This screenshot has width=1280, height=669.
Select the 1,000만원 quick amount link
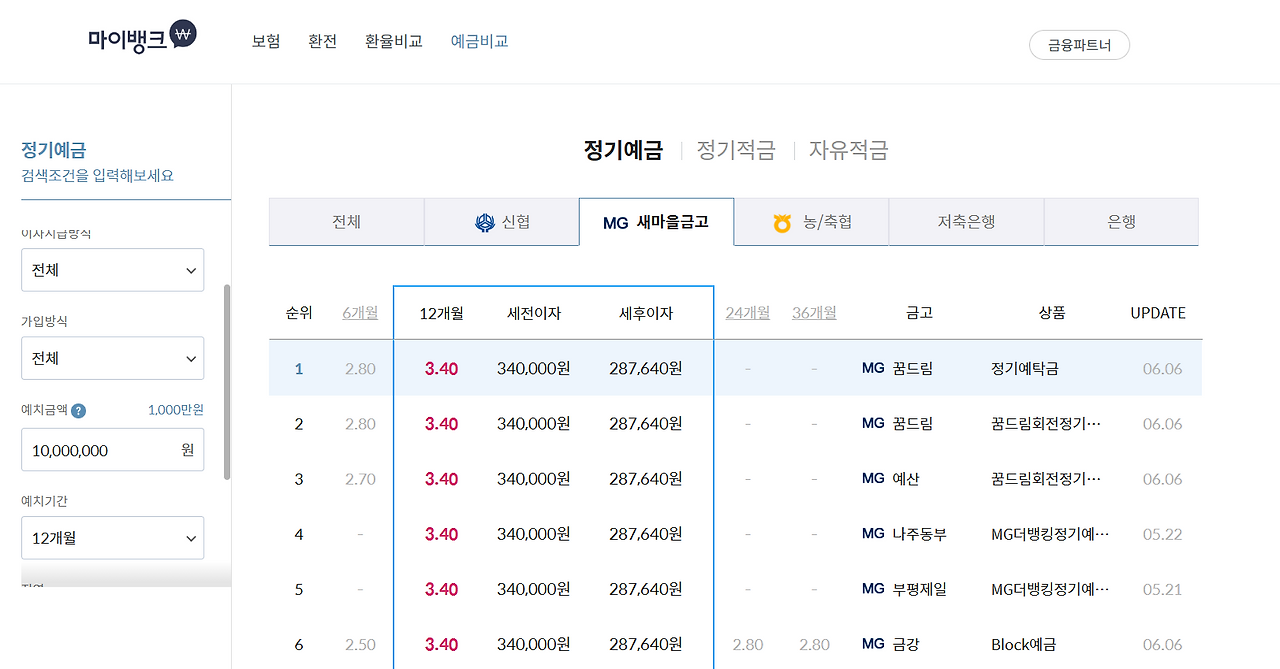click(x=176, y=410)
